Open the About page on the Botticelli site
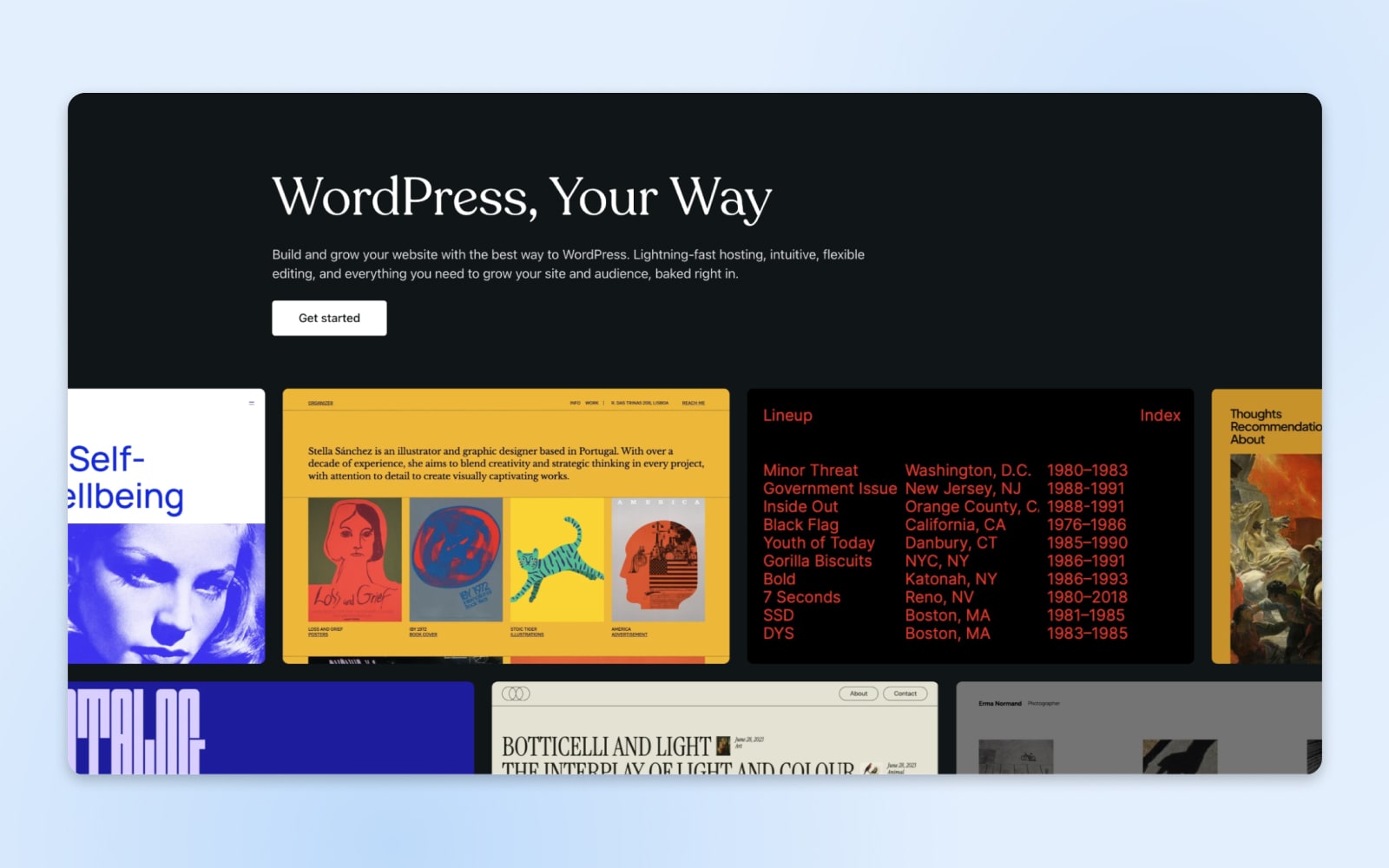The width and height of the screenshot is (1389, 868). coord(859,694)
